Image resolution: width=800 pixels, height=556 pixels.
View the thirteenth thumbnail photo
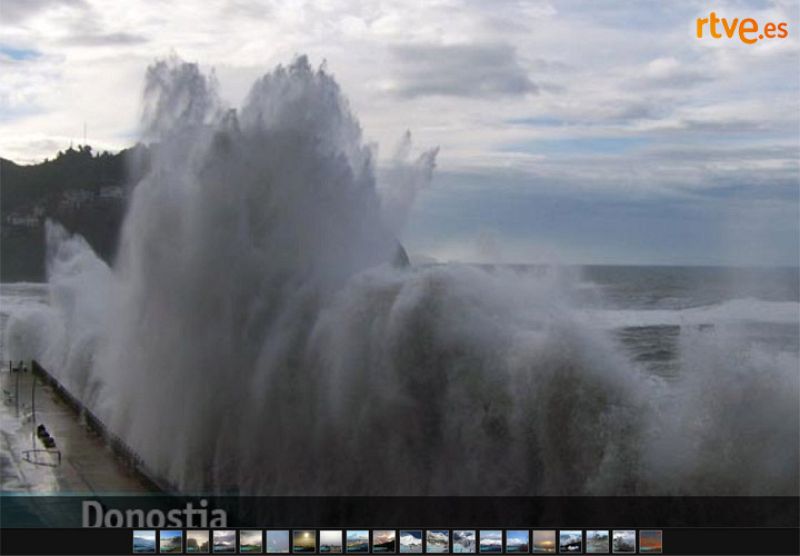[464, 541]
